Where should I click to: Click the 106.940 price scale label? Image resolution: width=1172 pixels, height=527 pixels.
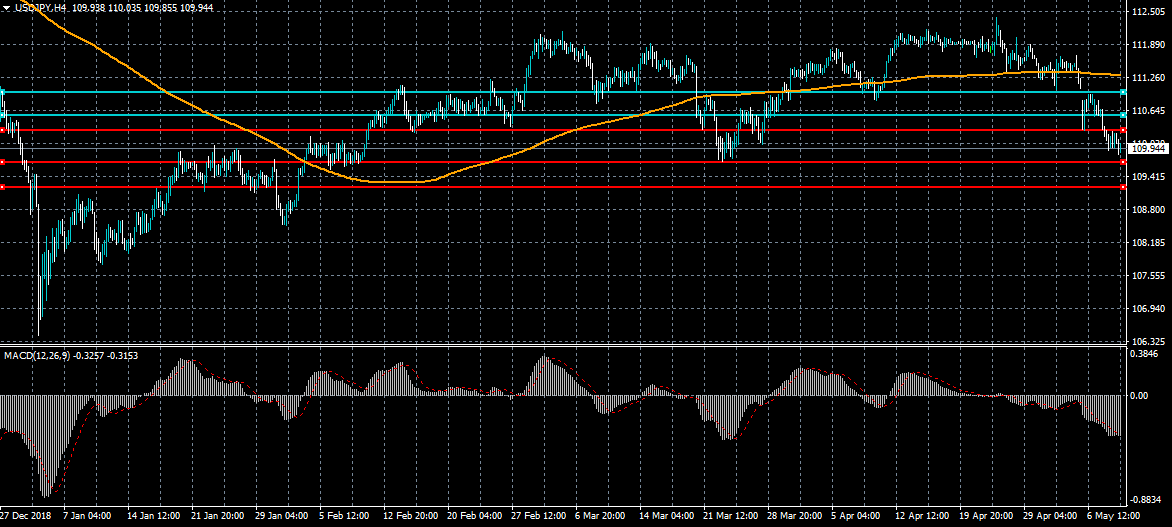(x=1150, y=308)
